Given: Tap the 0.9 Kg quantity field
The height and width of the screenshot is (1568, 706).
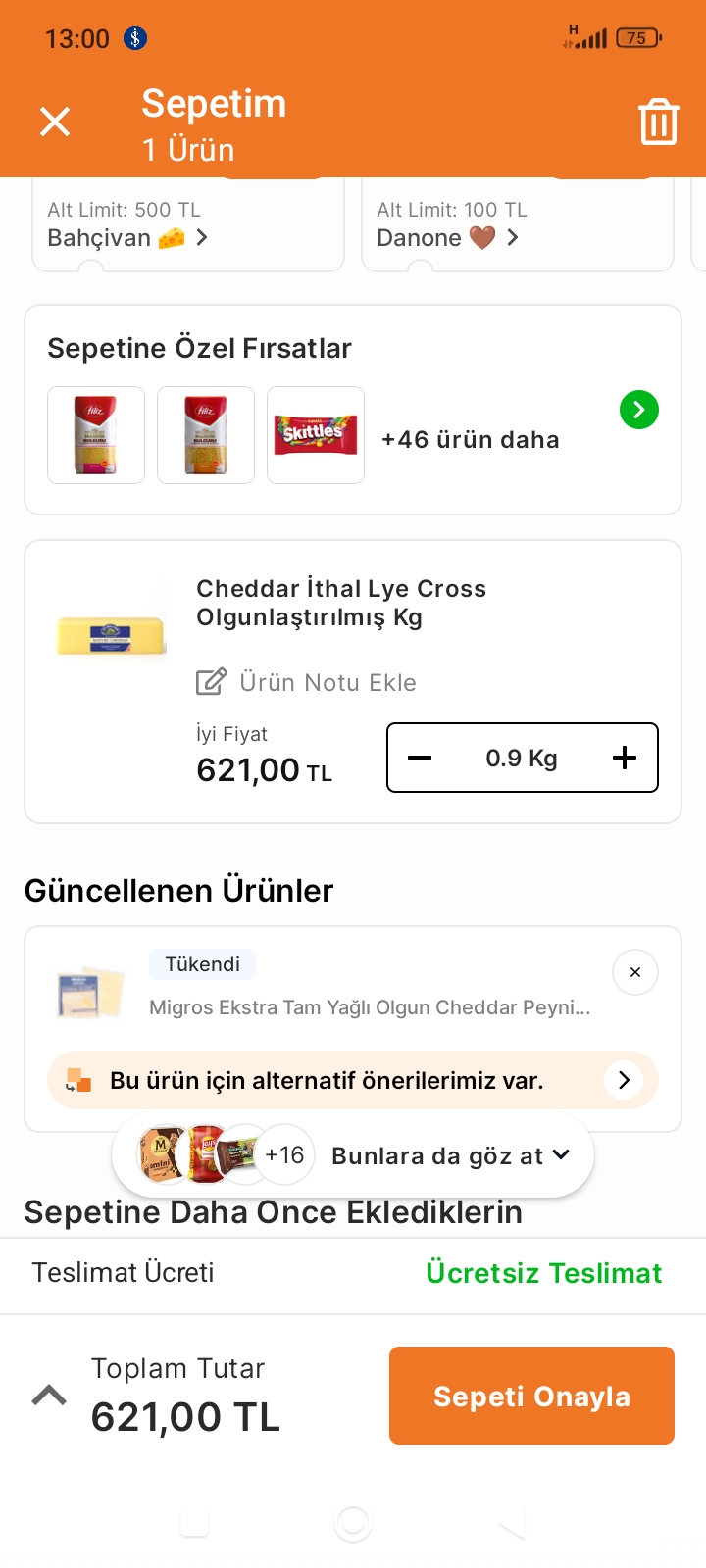Looking at the screenshot, I should pos(522,758).
